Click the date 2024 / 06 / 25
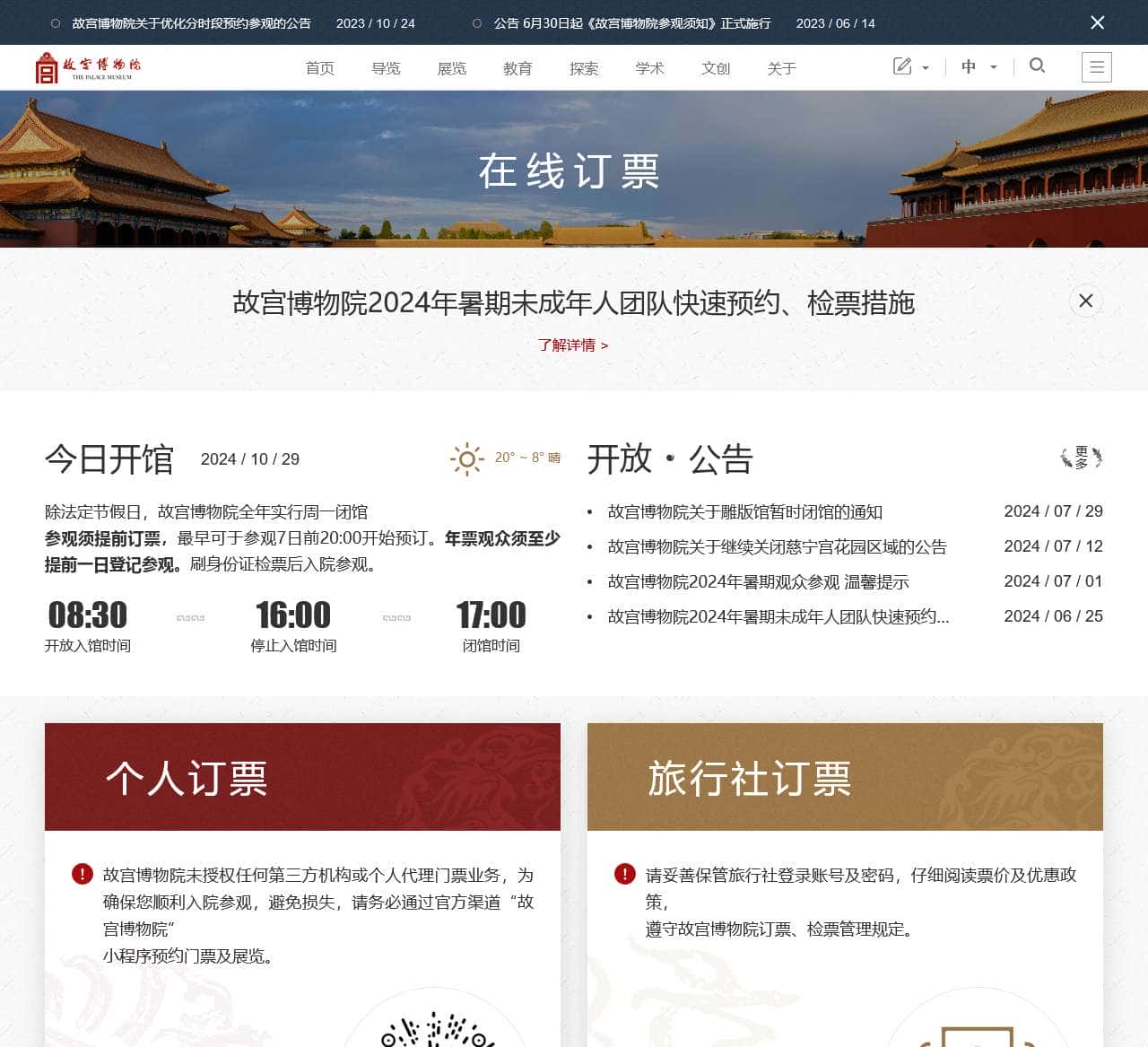1148x1047 pixels. click(x=1053, y=616)
